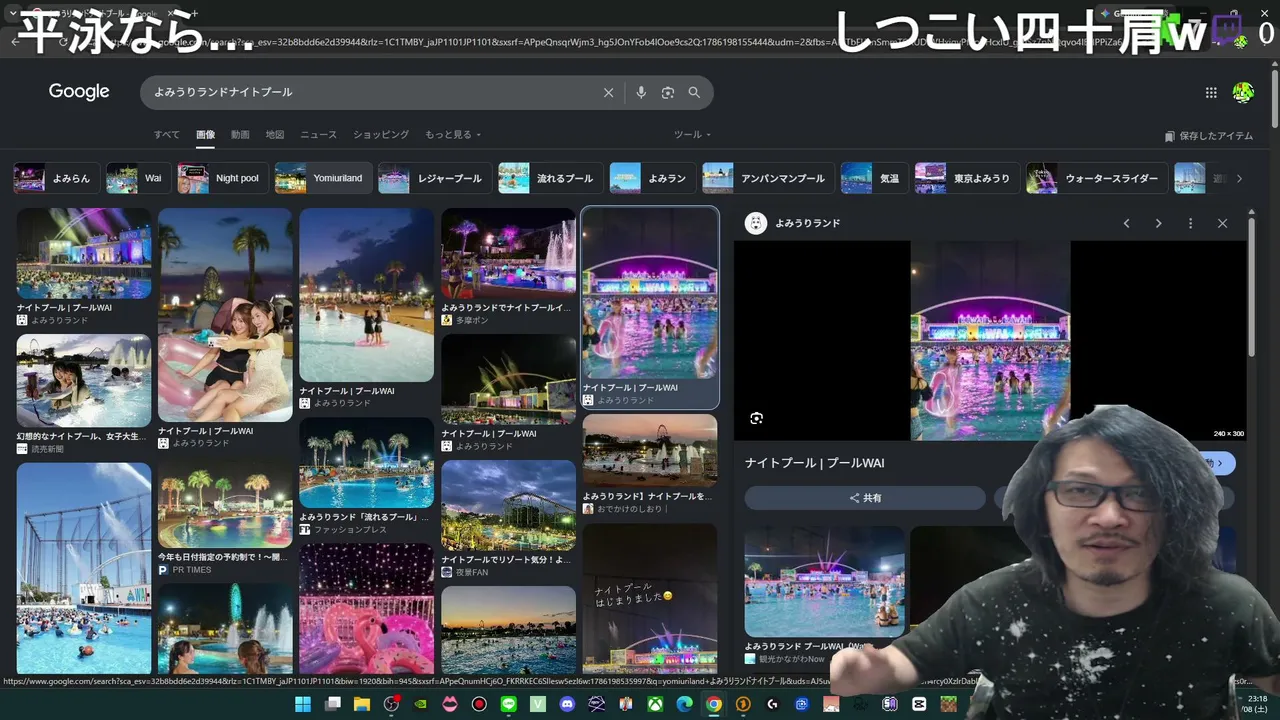Viewport: 1280px width, 720px height.
Task: Switch to the すべて results tab
Action: tap(167, 135)
